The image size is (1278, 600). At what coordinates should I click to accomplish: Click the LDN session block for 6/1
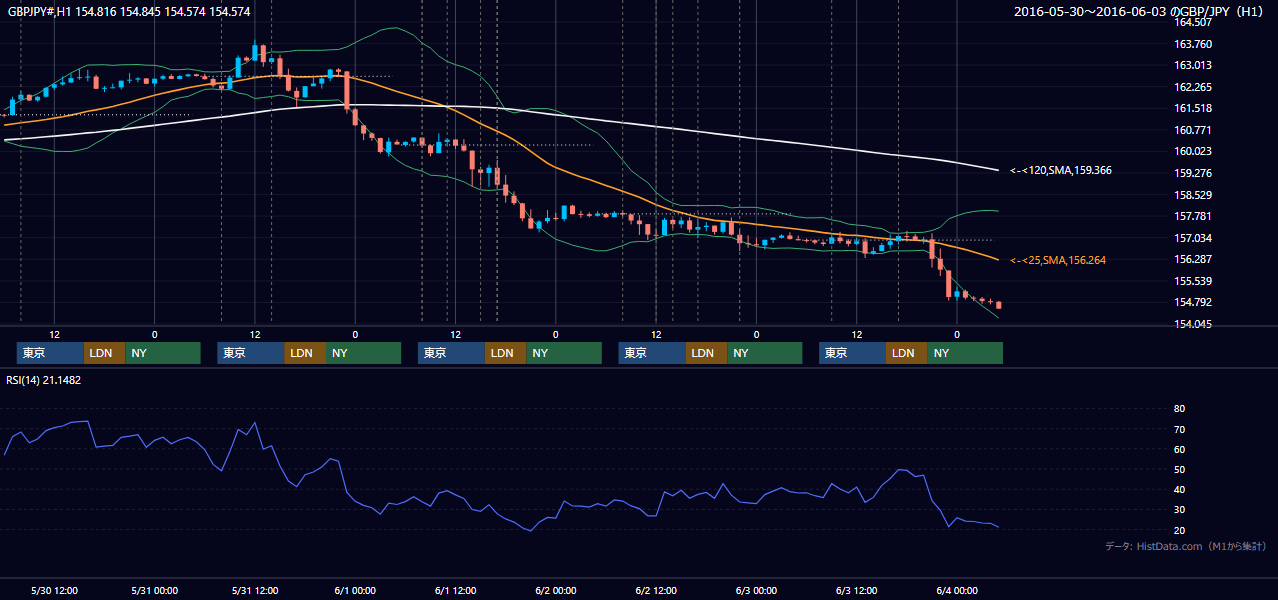click(506, 353)
